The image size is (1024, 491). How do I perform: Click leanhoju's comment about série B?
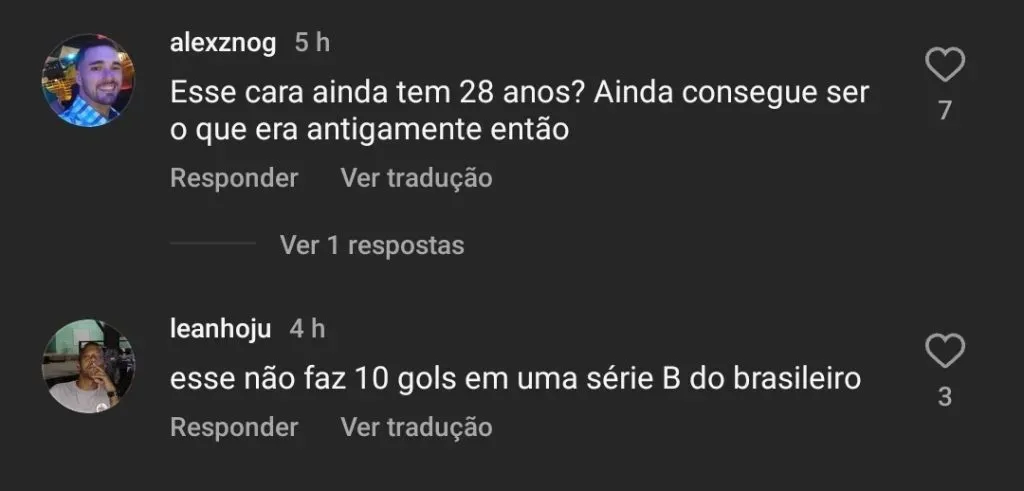point(515,379)
